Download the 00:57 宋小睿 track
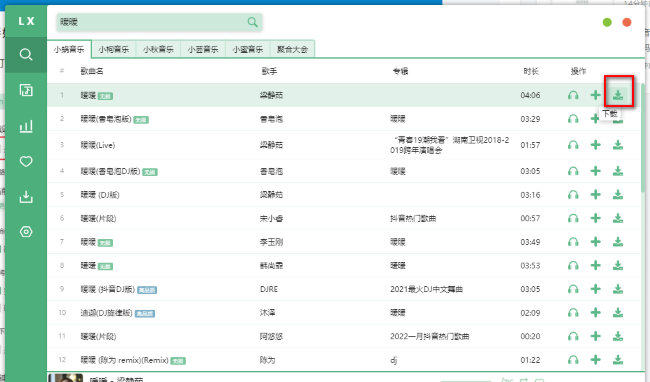The height and width of the screenshot is (382, 650). (x=618, y=218)
